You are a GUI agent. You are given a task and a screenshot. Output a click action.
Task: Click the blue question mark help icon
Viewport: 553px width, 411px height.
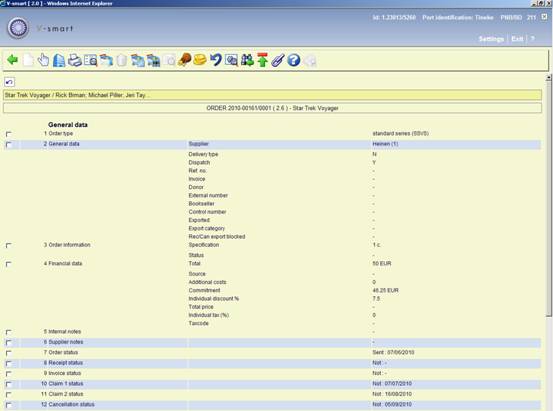click(293, 60)
